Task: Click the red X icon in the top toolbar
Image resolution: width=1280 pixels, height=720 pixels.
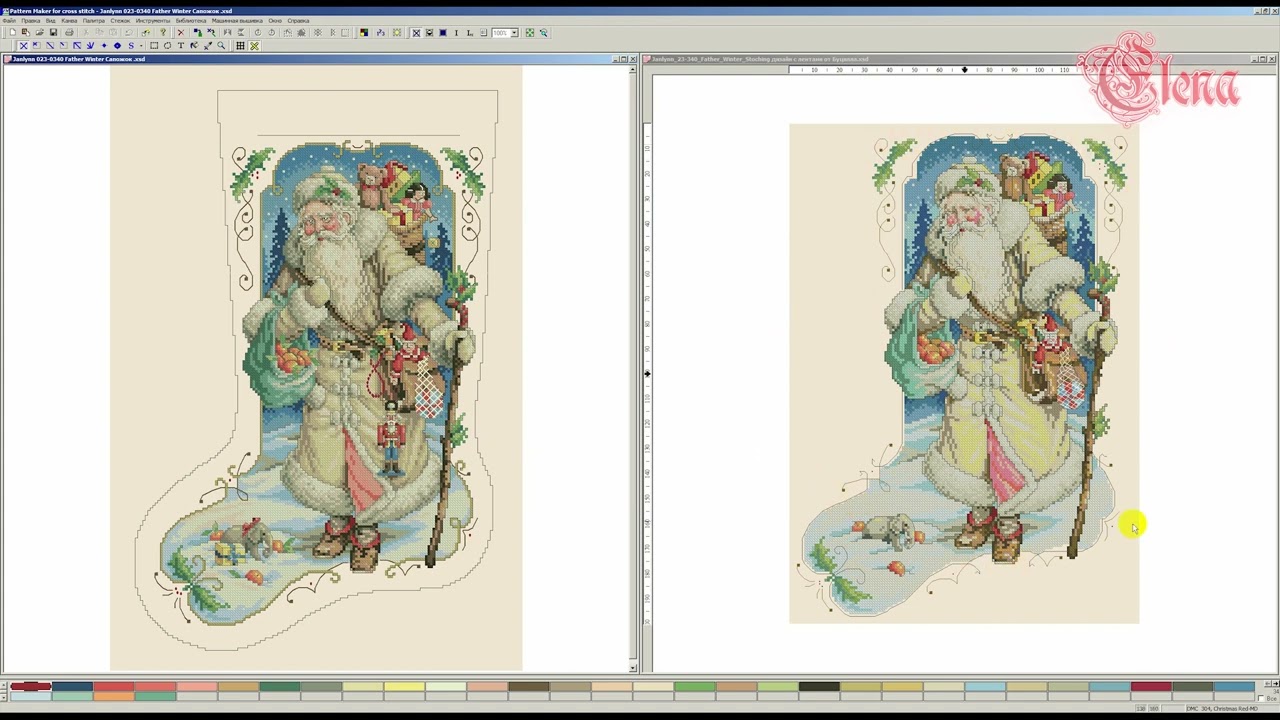Action: pyautogui.click(x=181, y=33)
